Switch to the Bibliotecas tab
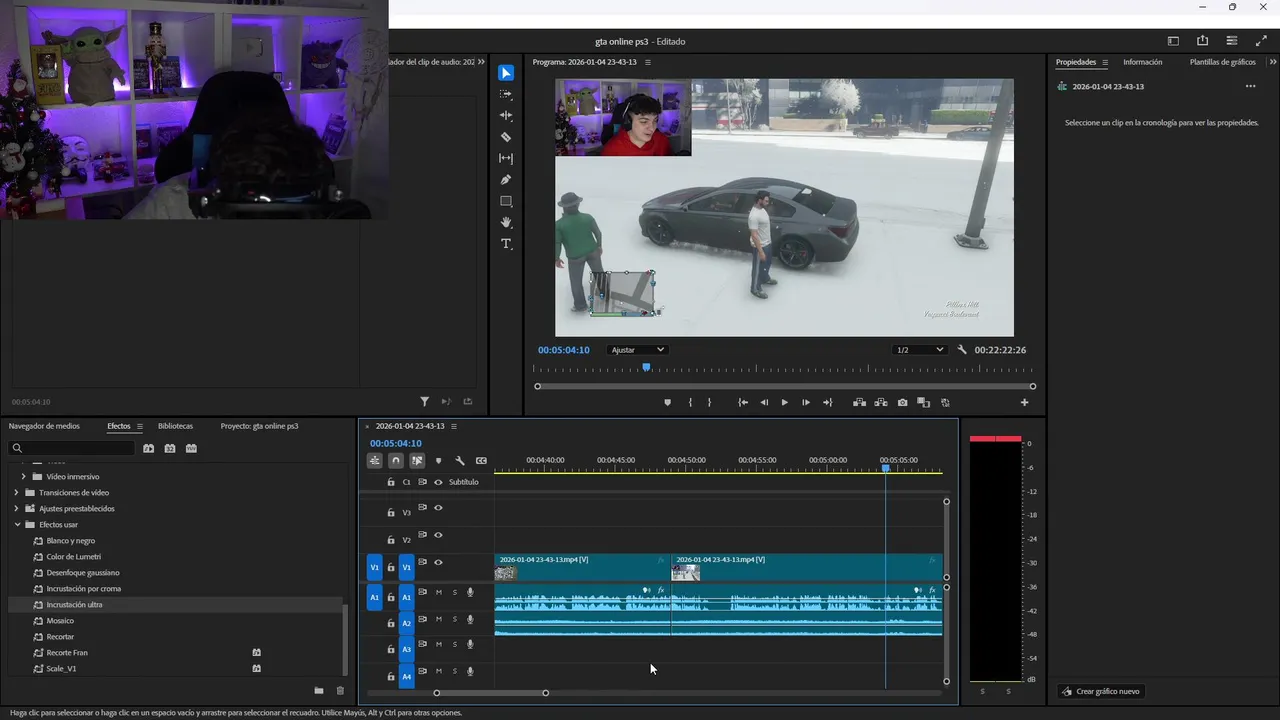Screen dimensions: 1280x720 coord(175,426)
